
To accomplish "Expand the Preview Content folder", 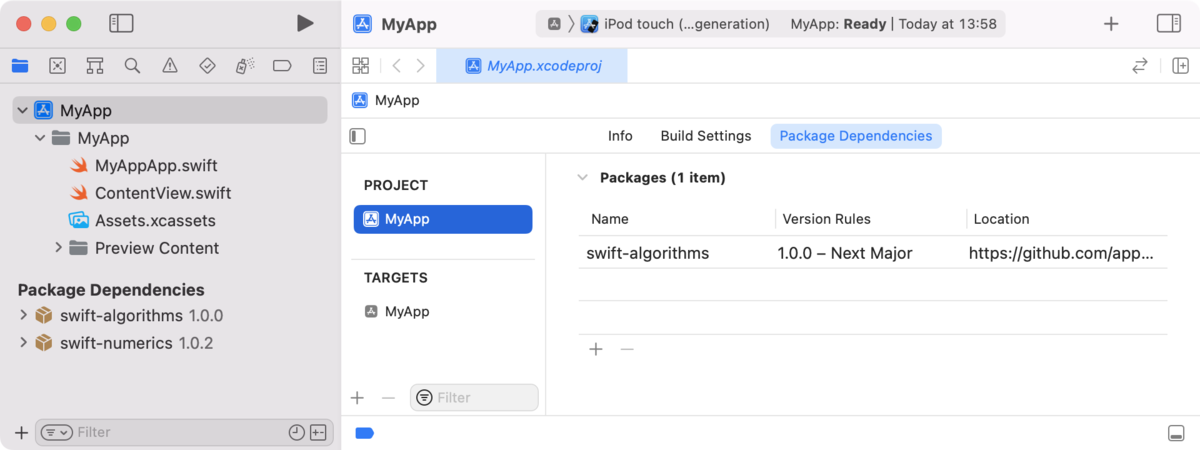I will [x=58, y=248].
